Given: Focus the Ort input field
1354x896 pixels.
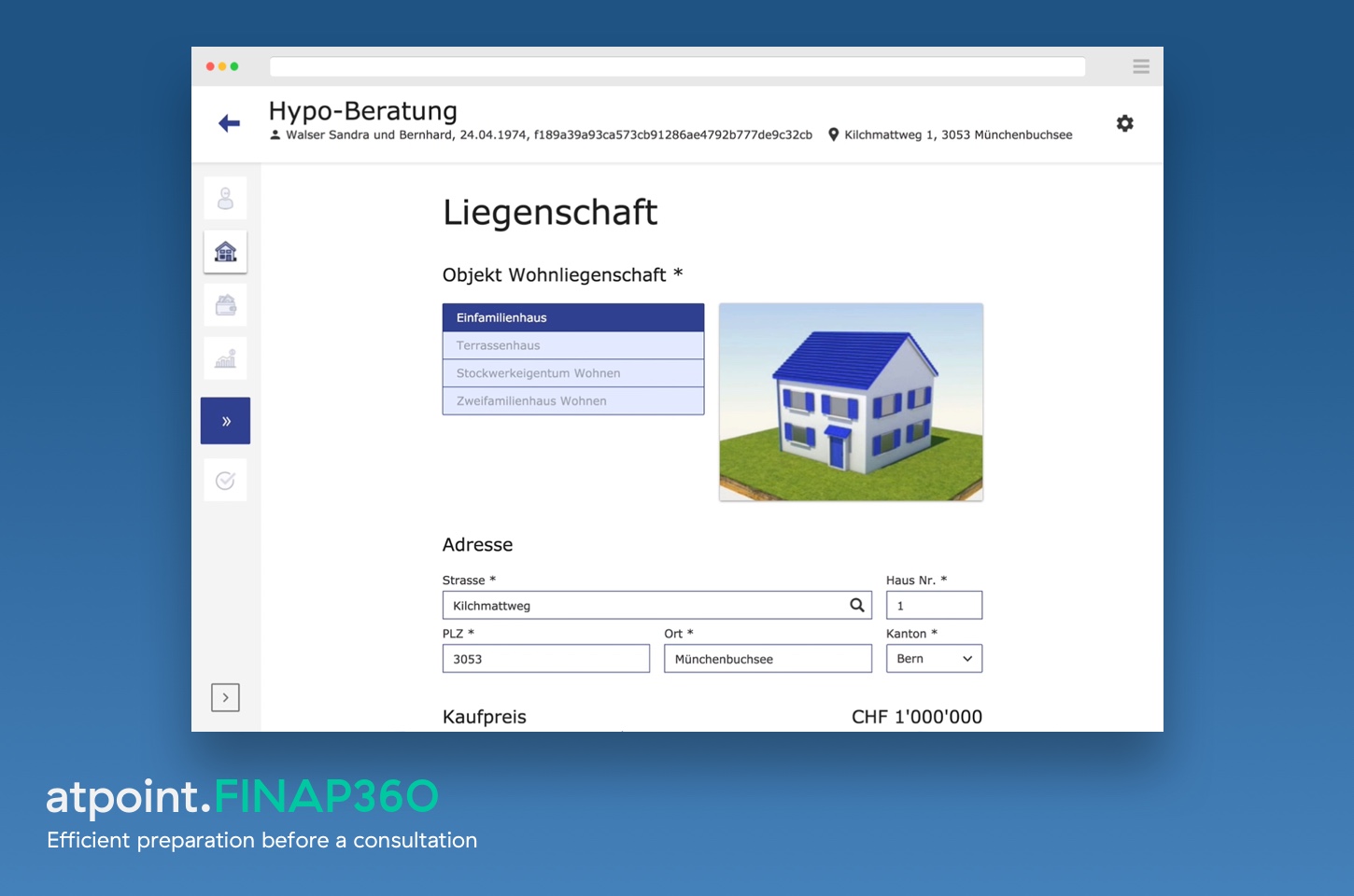Looking at the screenshot, I should pyautogui.click(x=768, y=659).
